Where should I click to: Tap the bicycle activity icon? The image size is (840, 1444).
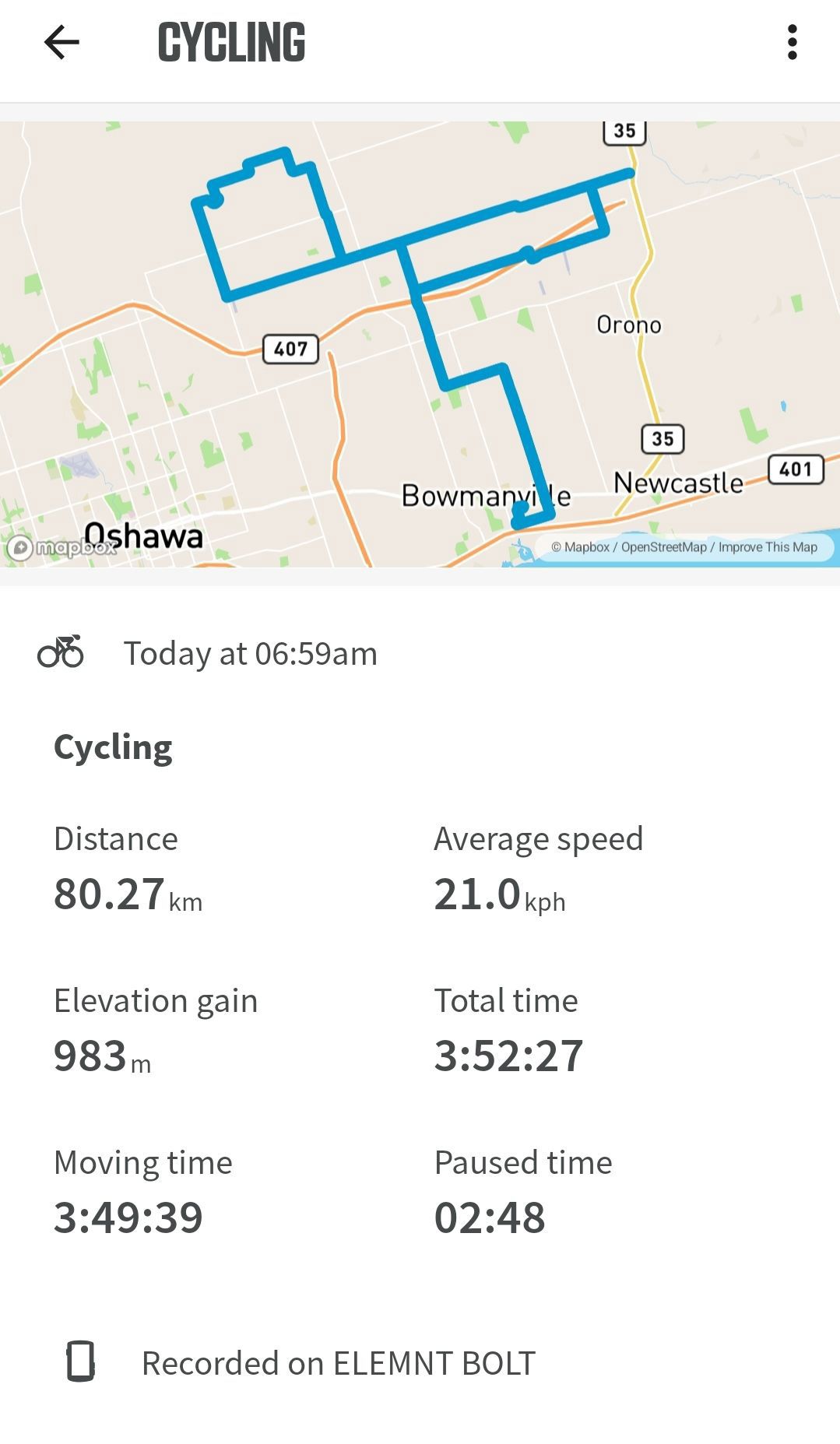61,652
